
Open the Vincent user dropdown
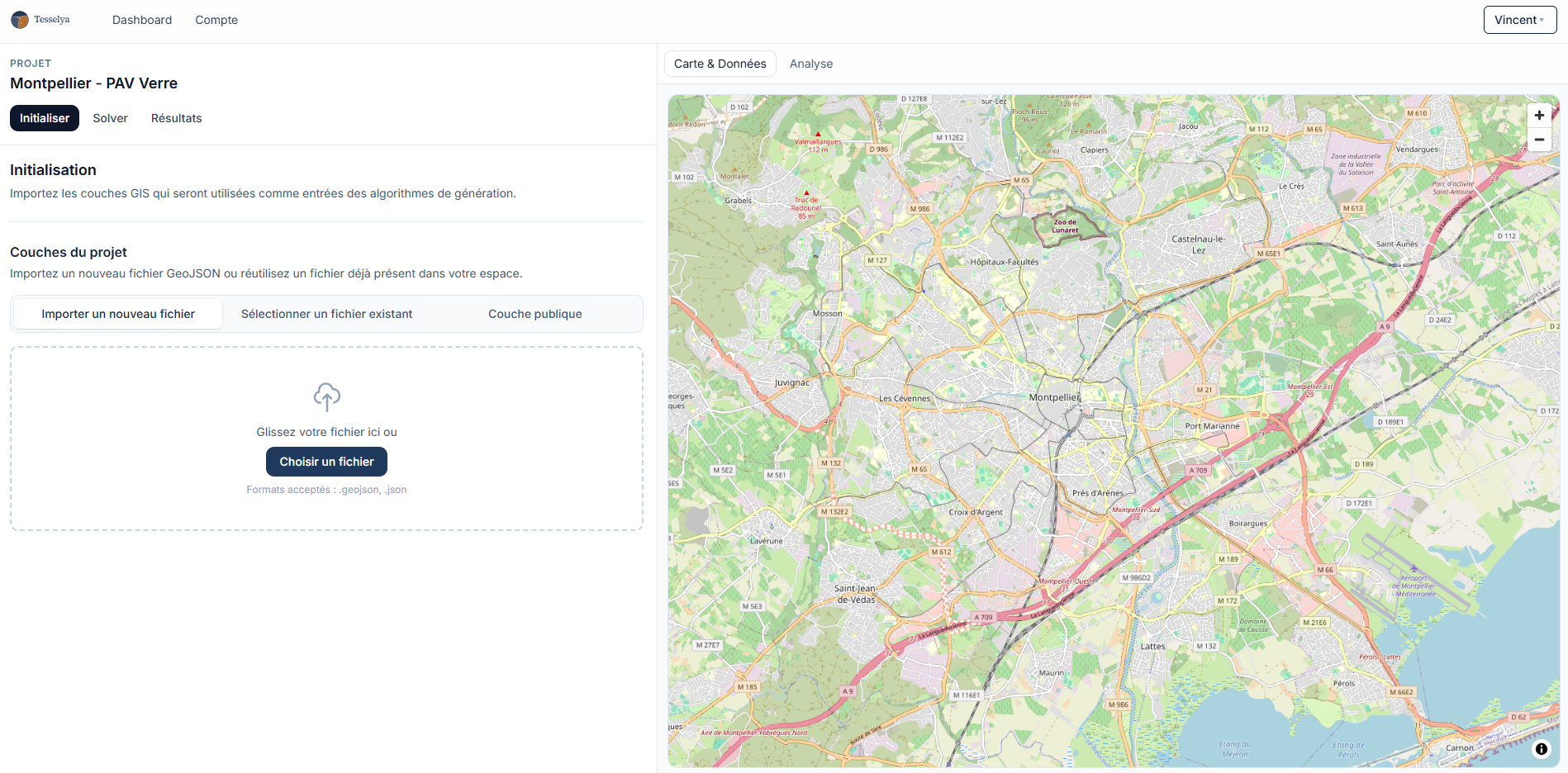tap(1520, 20)
